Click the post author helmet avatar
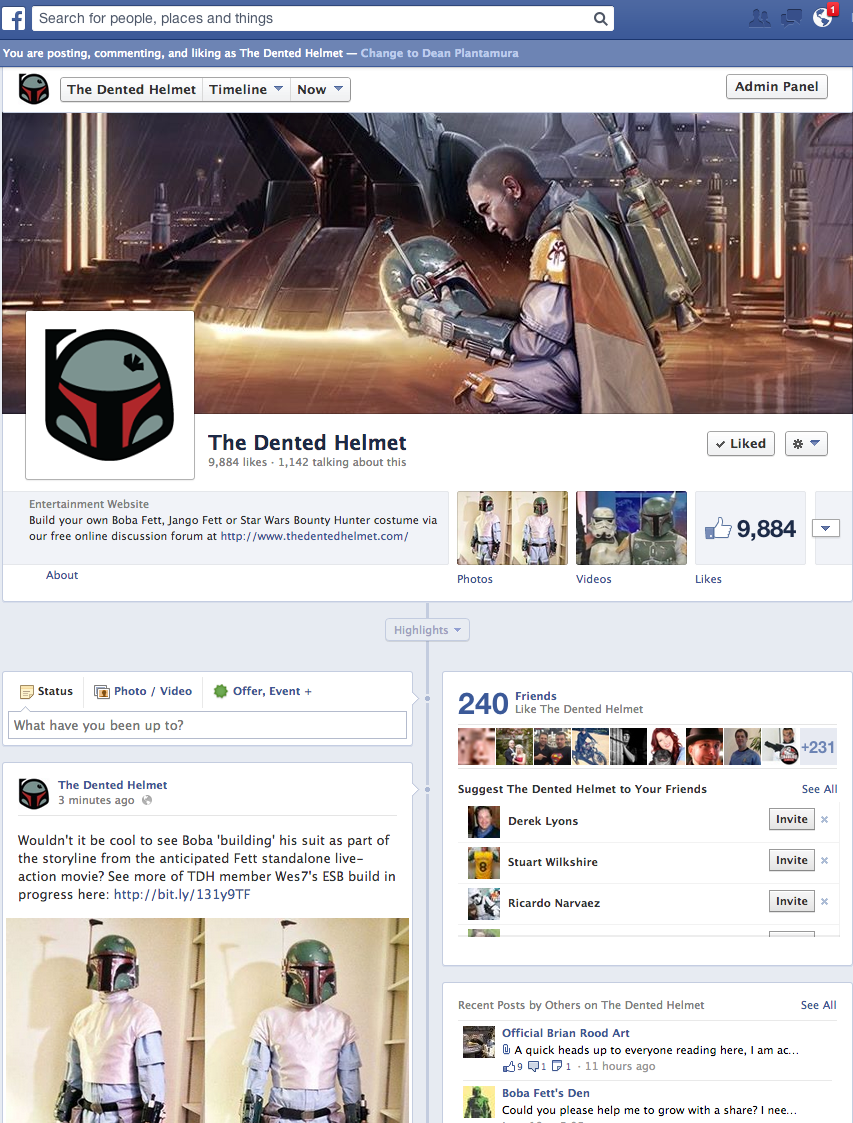This screenshot has width=853, height=1123. (34, 794)
